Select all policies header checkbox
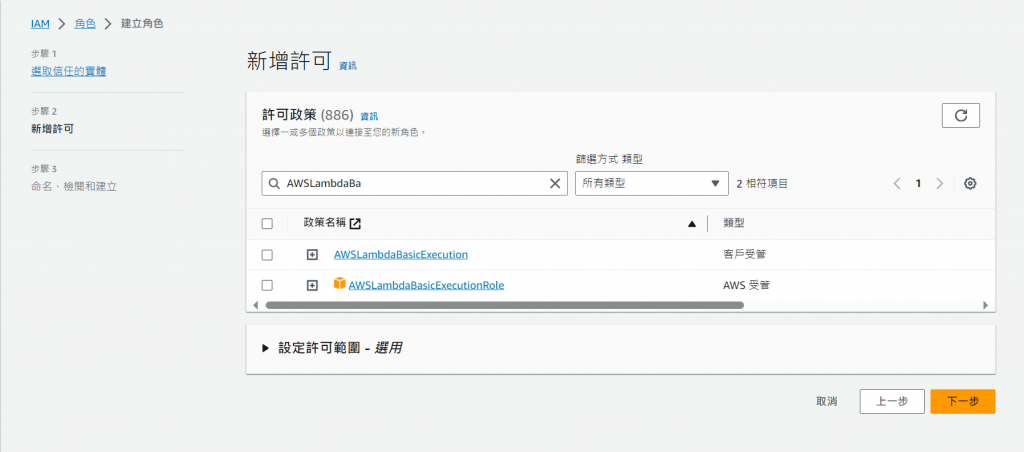The image size is (1024, 452). 267,223
